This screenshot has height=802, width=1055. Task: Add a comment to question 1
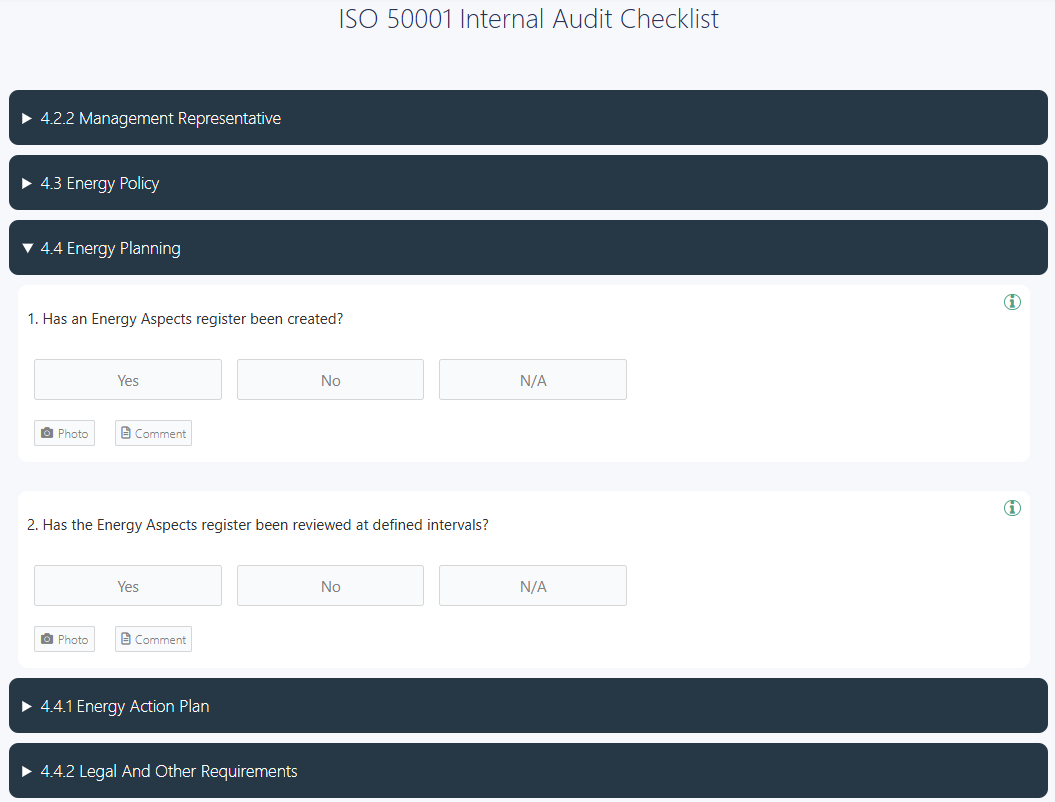153,433
